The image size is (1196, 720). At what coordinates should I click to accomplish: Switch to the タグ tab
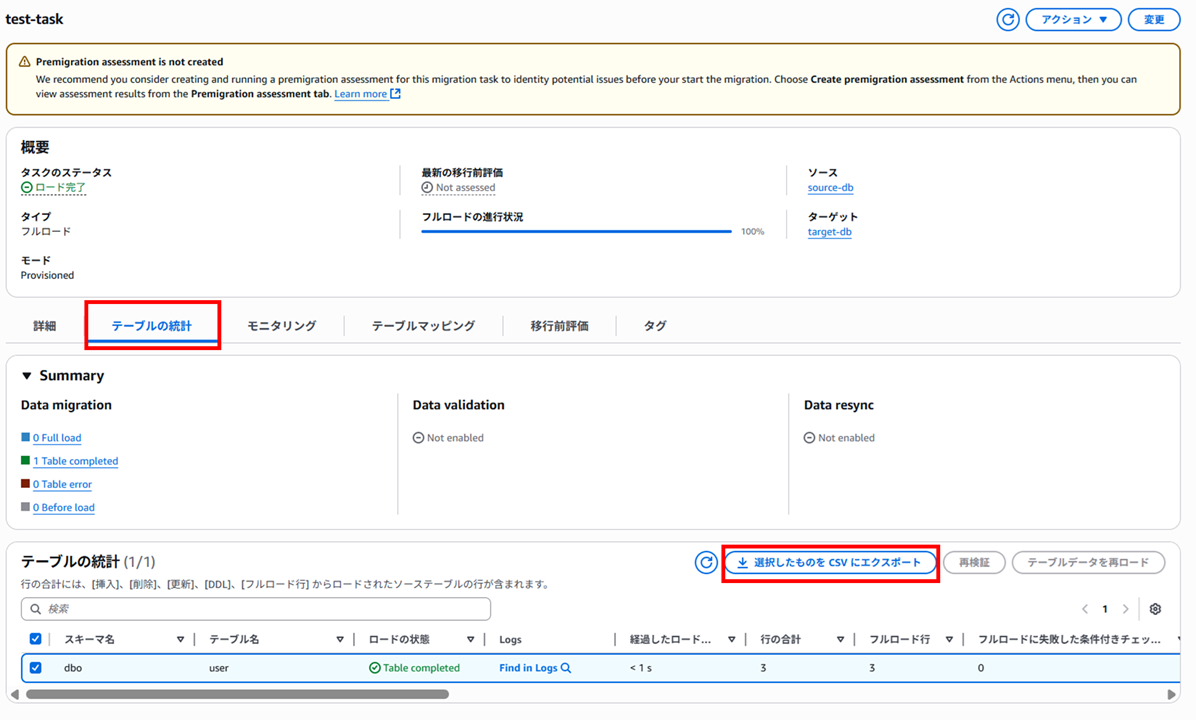(654, 326)
